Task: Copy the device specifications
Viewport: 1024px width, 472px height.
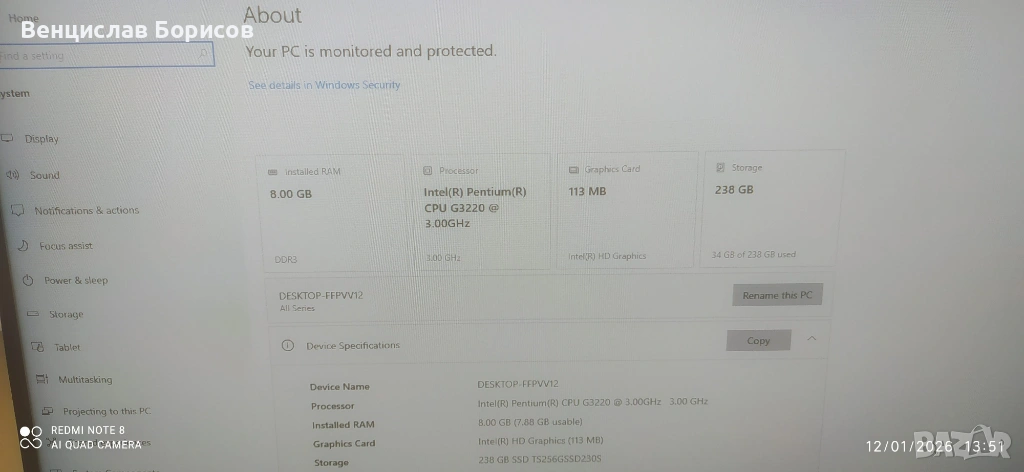Action: point(758,341)
